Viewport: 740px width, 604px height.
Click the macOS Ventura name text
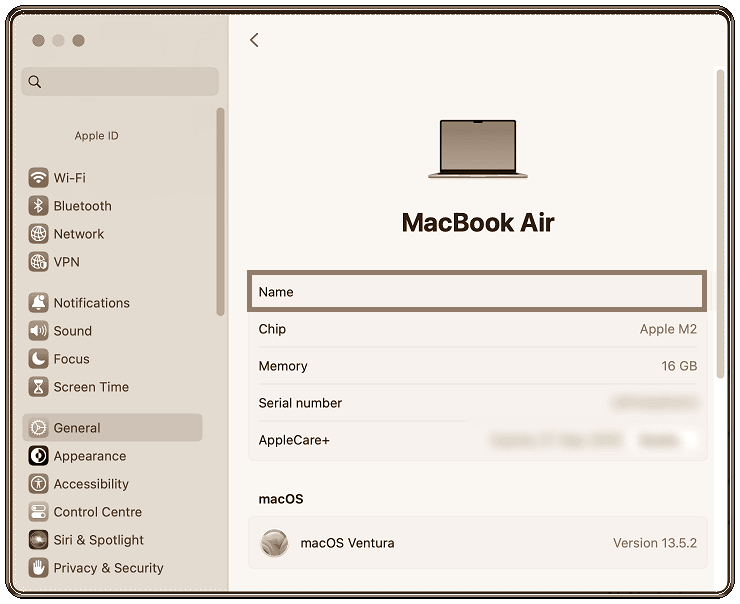pyautogui.click(x=347, y=543)
